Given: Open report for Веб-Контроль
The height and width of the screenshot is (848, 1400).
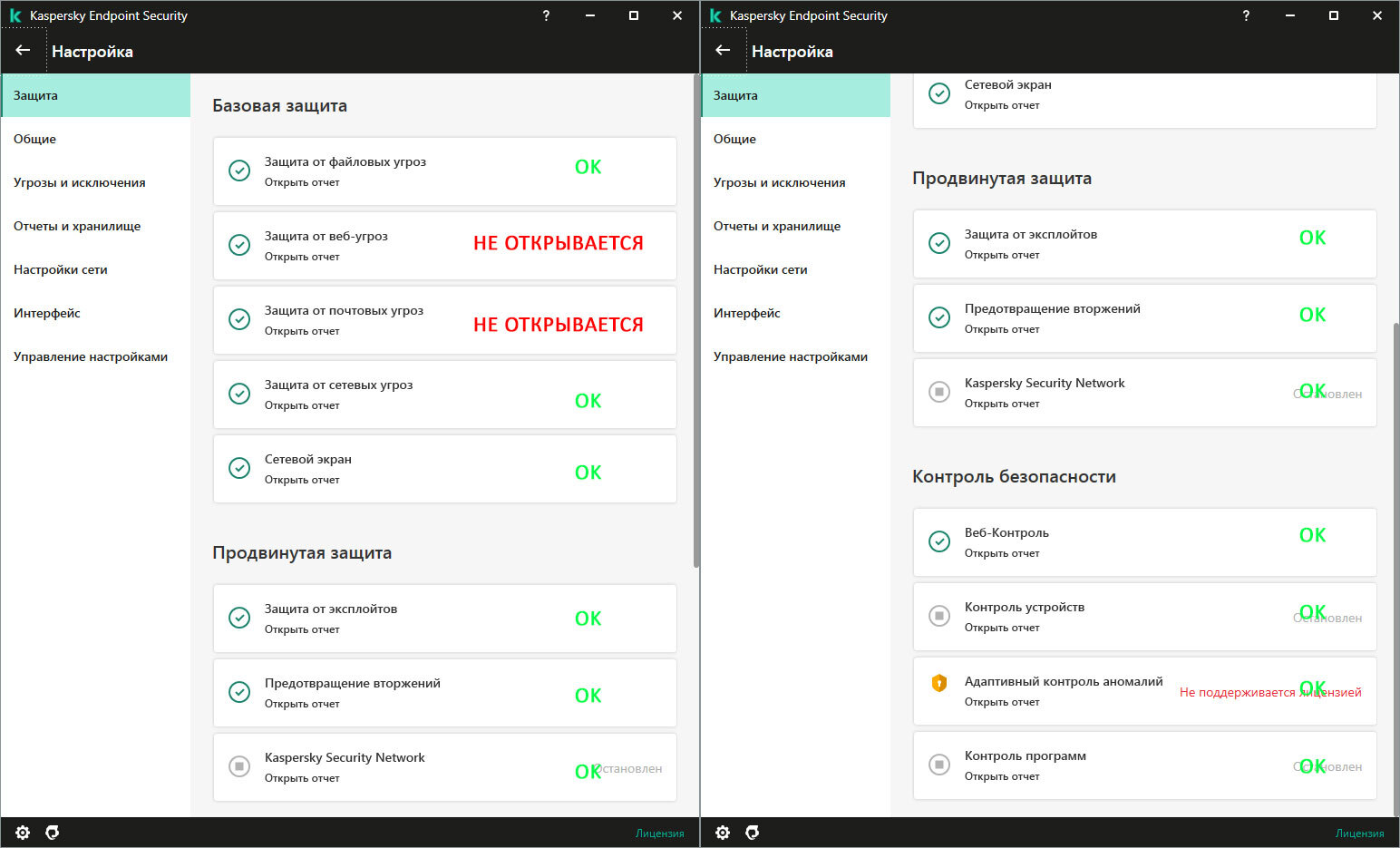Looking at the screenshot, I should pos(1002,553).
